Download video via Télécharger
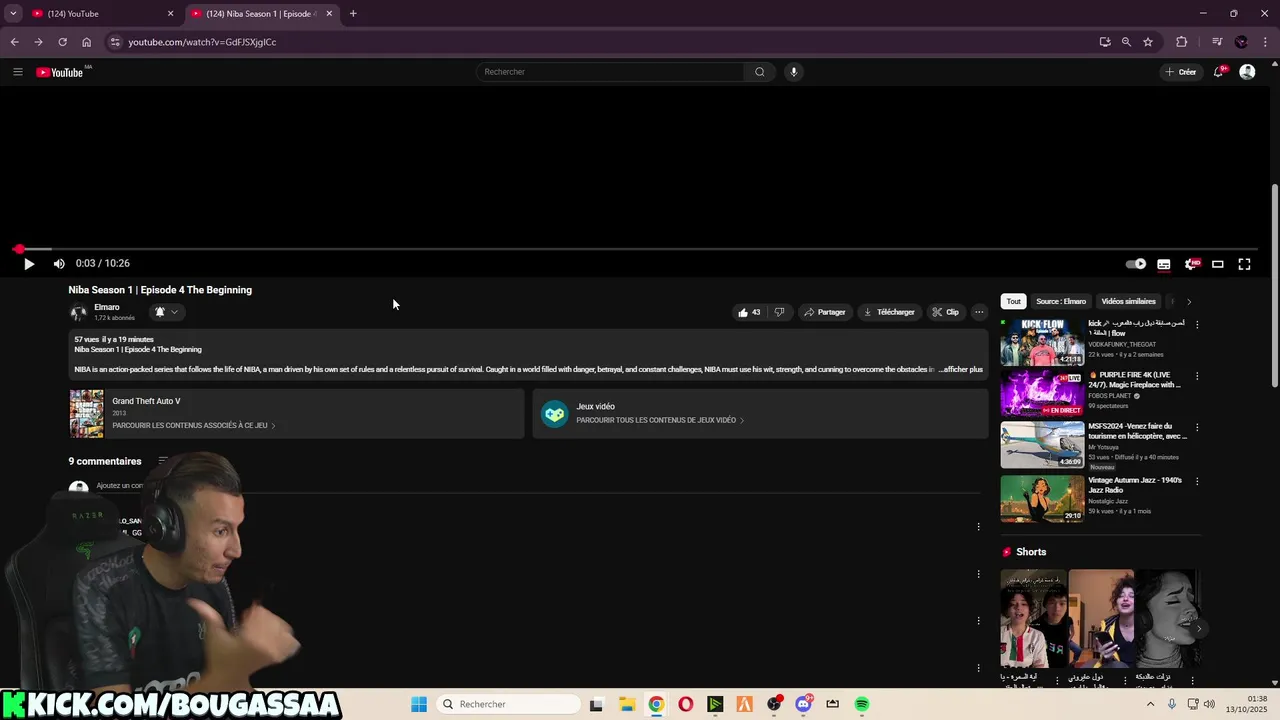Image resolution: width=1280 pixels, height=720 pixels. point(889,312)
